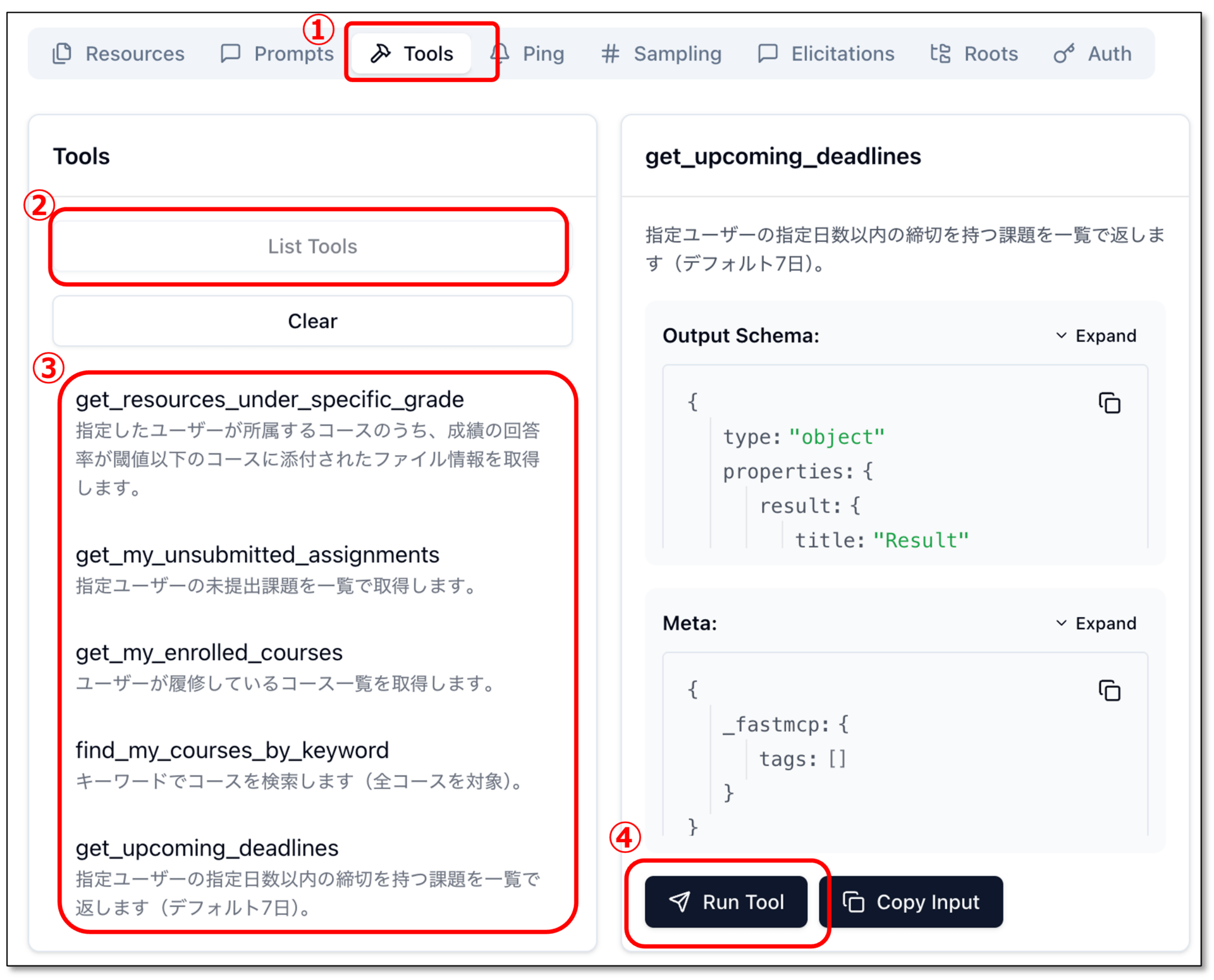The width and height of the screenshot is (1214, 980).
Task: Select get_my_unsubmitted_assignments tool in list
Action: [257, 555]
